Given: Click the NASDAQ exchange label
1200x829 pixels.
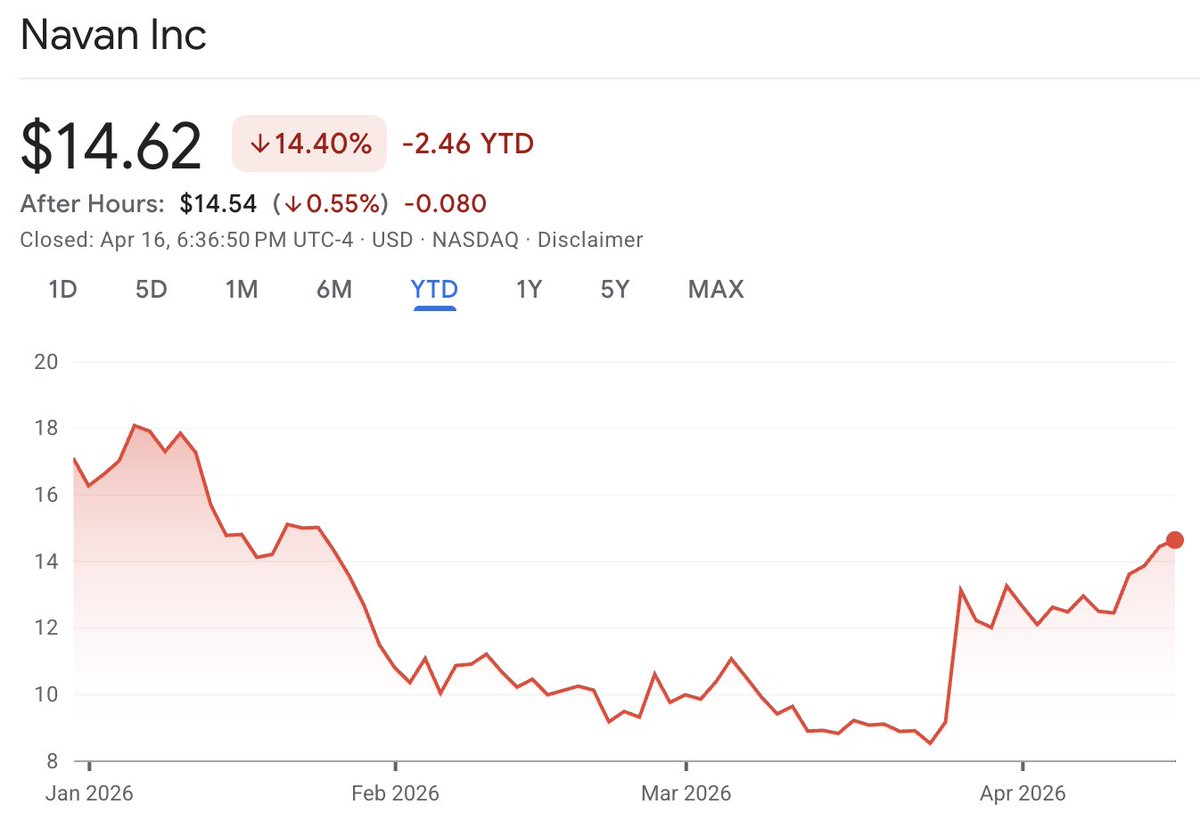Looking at the screenshot, I should (x=474, y=240).
